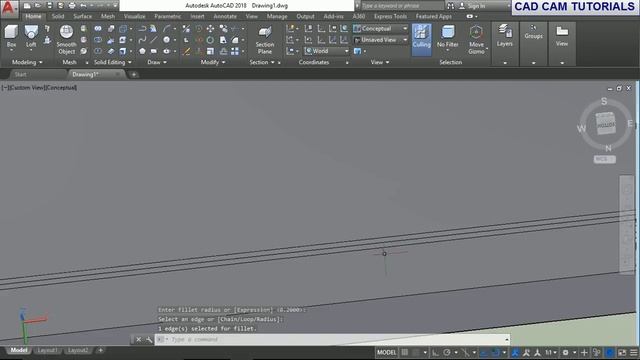Screen dimensions: 640x360
Task: Click the Customize wrench icon on command line
Action: [149, 340]
